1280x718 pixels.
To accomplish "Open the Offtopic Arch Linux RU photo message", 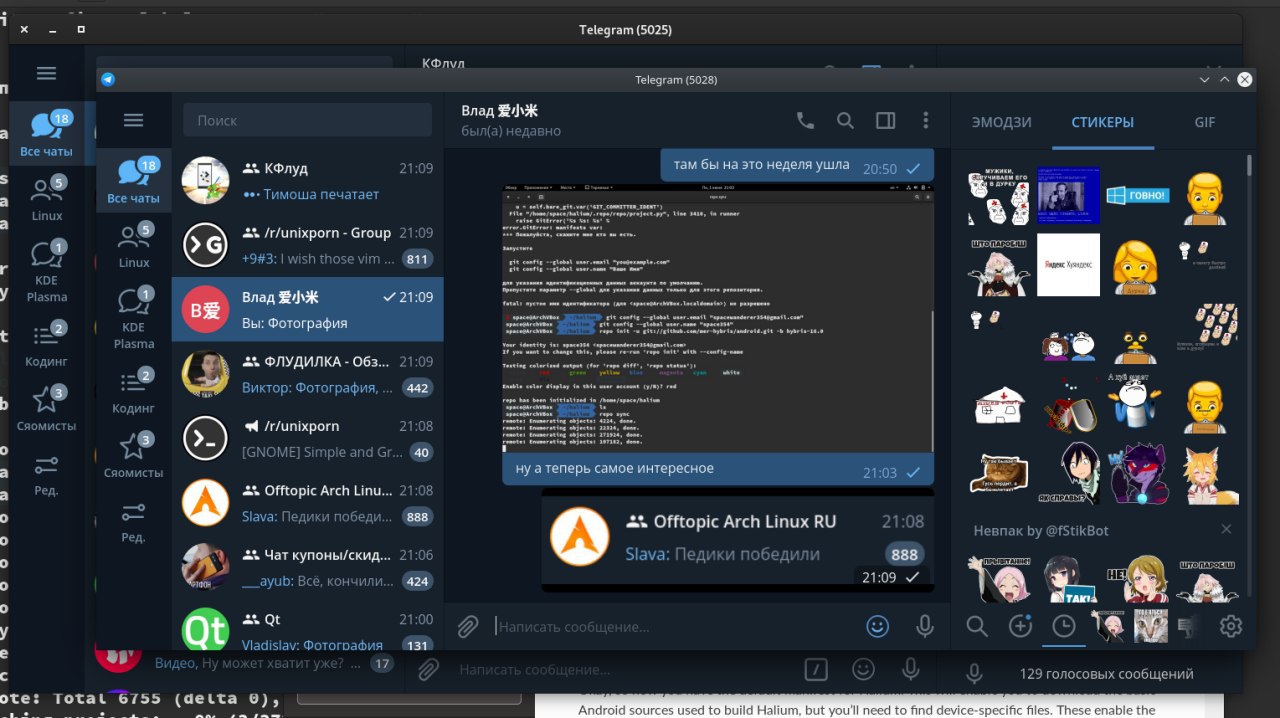I will click(x=738, y=538).
